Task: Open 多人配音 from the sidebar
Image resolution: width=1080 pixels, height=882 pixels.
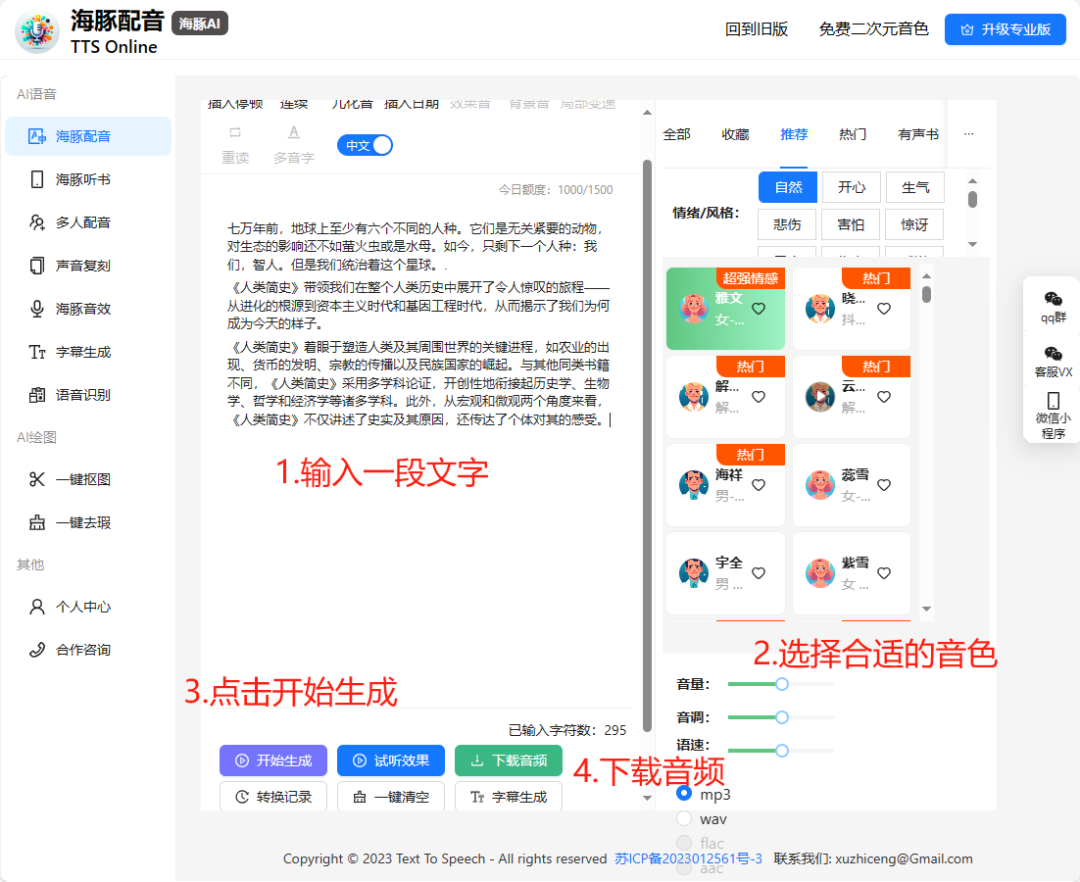Action: point(37,223)
